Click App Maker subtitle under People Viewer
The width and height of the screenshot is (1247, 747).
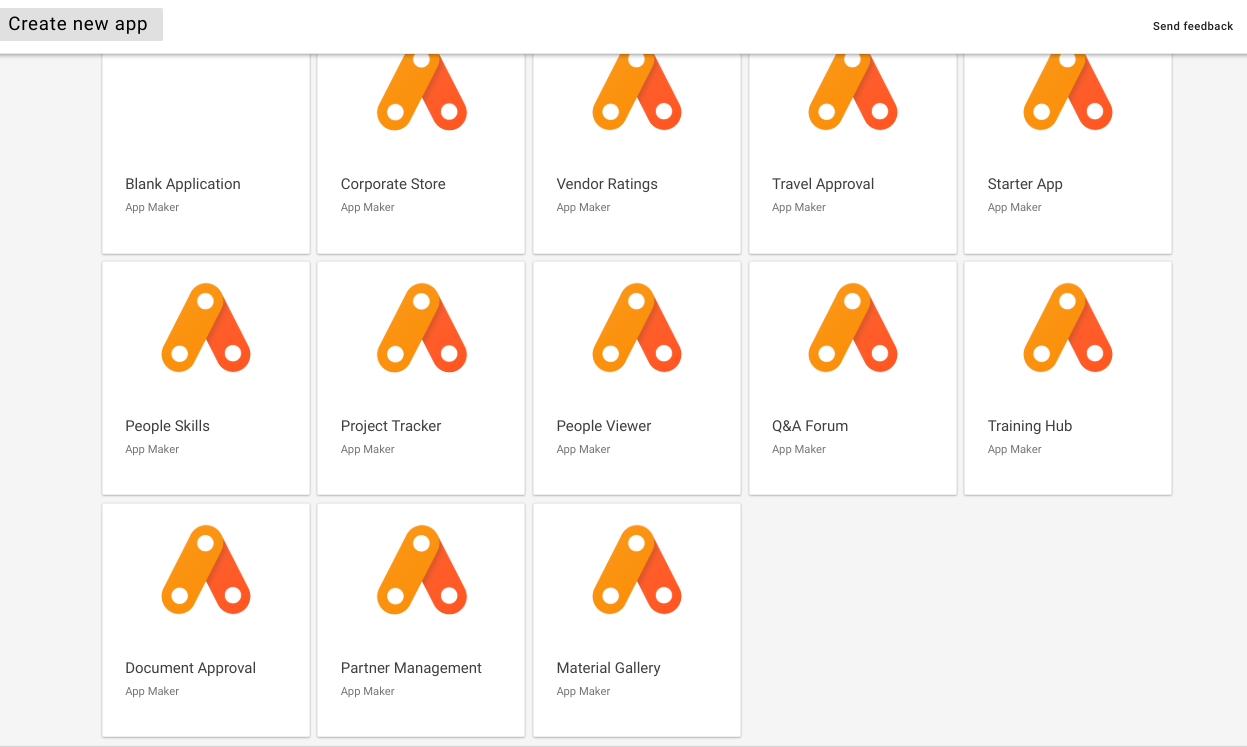(x=583, y=450)
